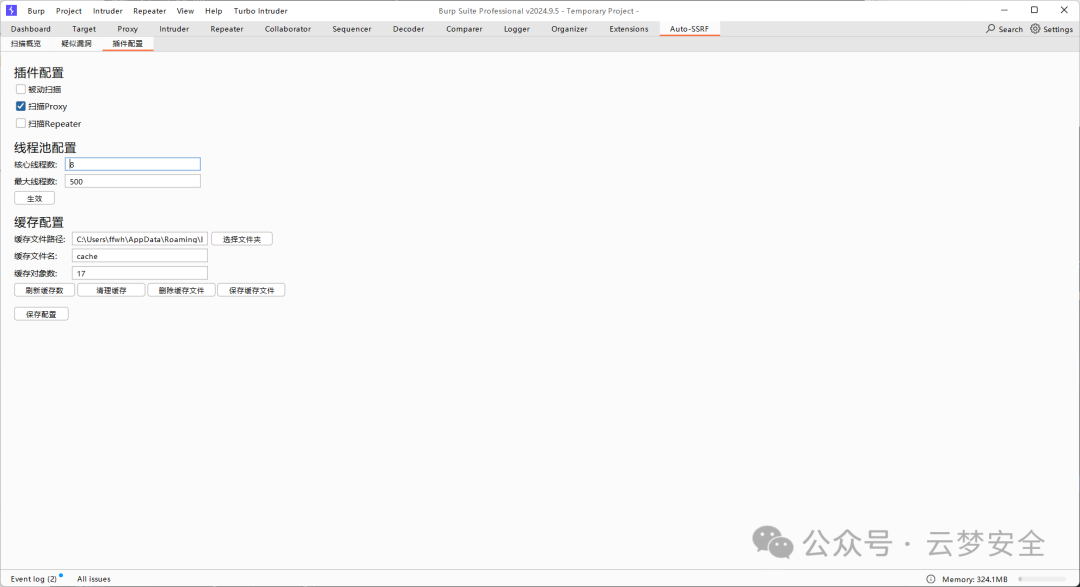Open the Burp menu

point(36,11)
